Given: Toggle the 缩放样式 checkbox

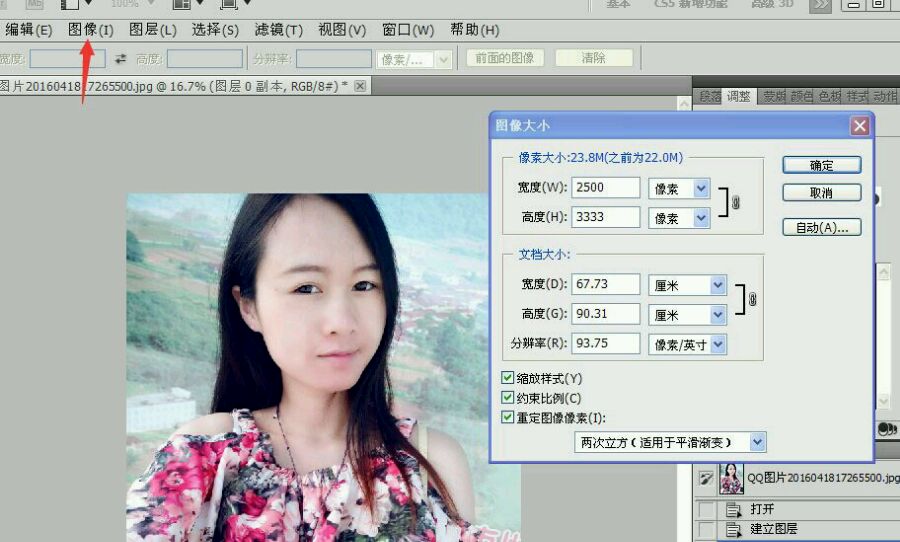Looking at the screenshot, I should click(509, 379).
